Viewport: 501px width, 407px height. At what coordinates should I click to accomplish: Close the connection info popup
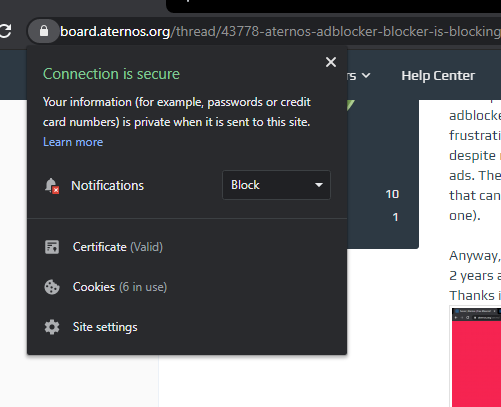click(x=331, y=62)
